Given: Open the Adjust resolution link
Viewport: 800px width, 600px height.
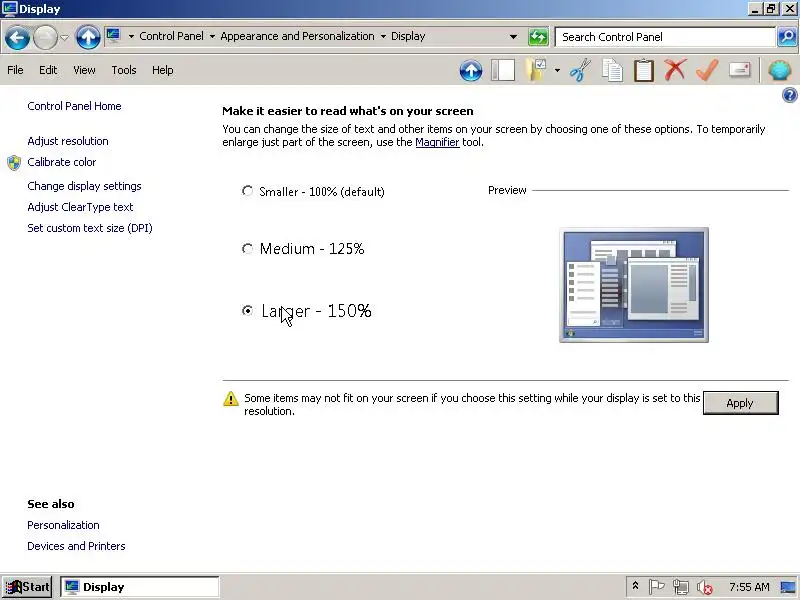Looking at the screenshot, I should [x=68, y=141].
